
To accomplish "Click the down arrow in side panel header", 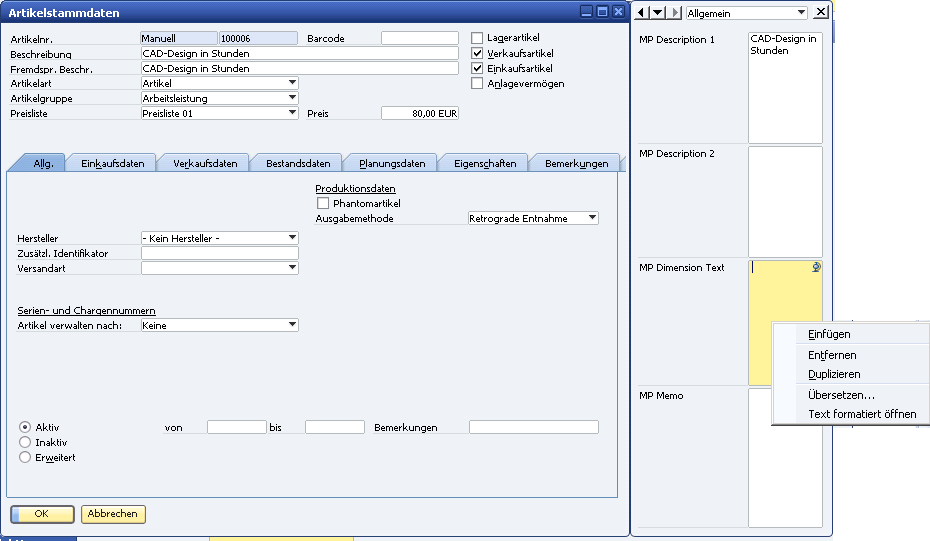I will coord(658,12).
